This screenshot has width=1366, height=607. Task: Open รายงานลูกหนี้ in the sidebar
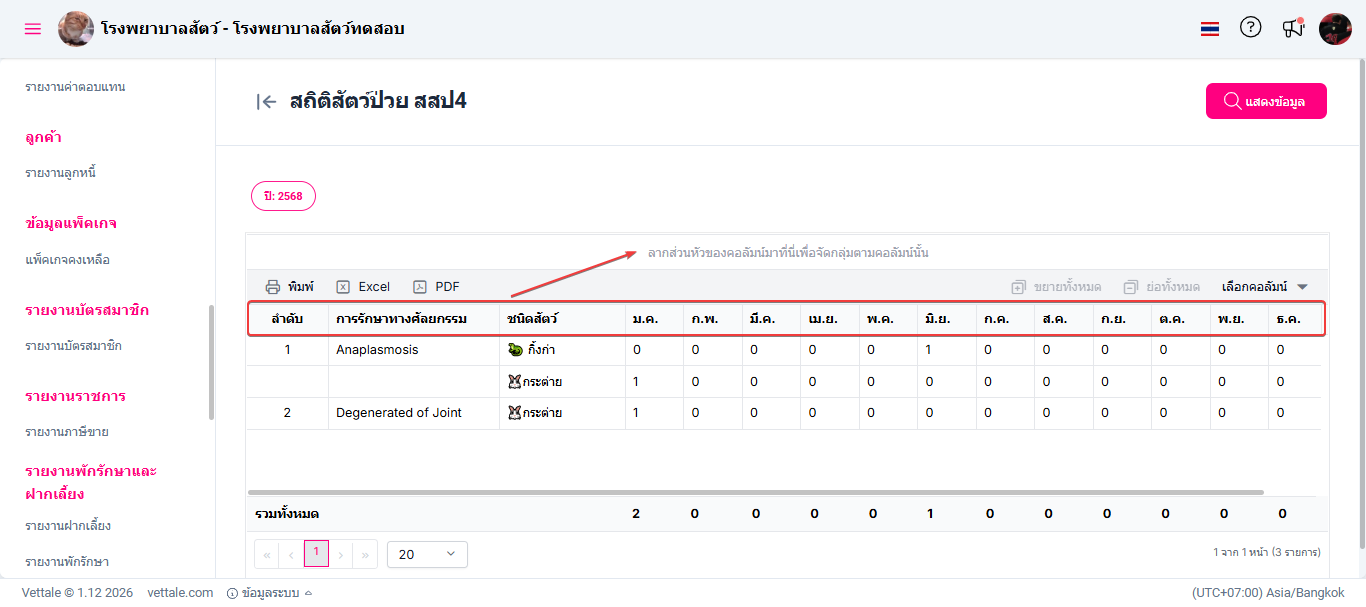click(61, 173)
